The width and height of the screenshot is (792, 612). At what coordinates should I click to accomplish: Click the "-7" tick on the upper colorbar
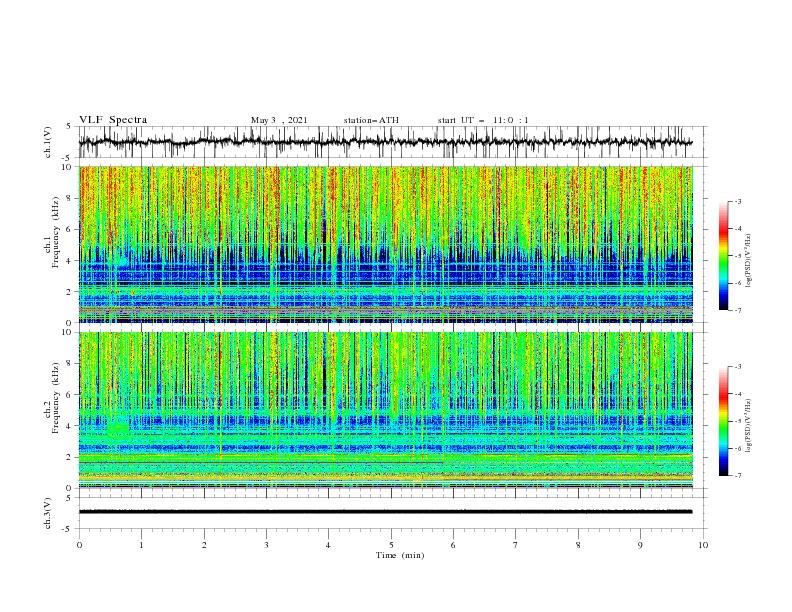(x=737, y=310)
